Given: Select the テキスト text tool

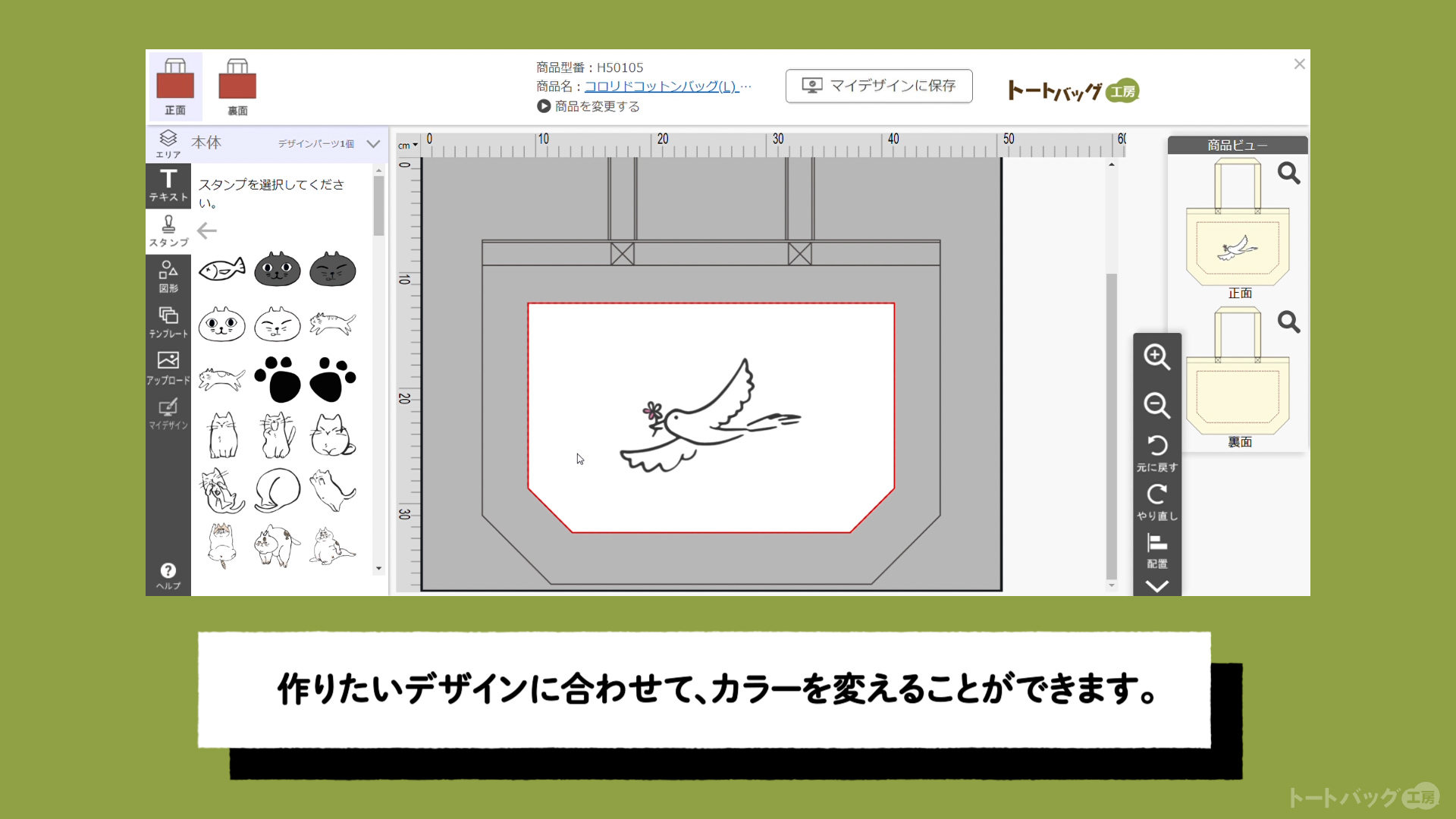Looking at the screenshot, I should pos(168,186).
